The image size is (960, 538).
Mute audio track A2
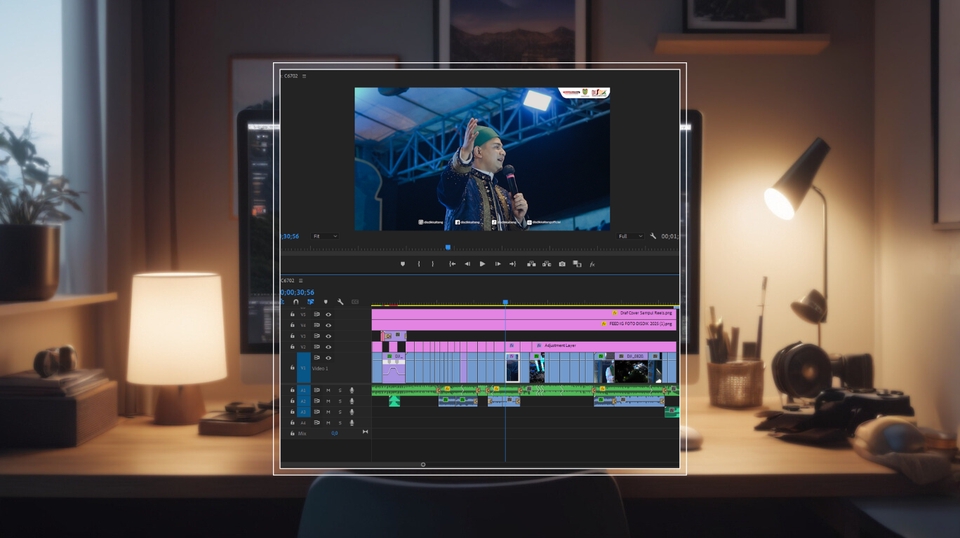(328, 401)
